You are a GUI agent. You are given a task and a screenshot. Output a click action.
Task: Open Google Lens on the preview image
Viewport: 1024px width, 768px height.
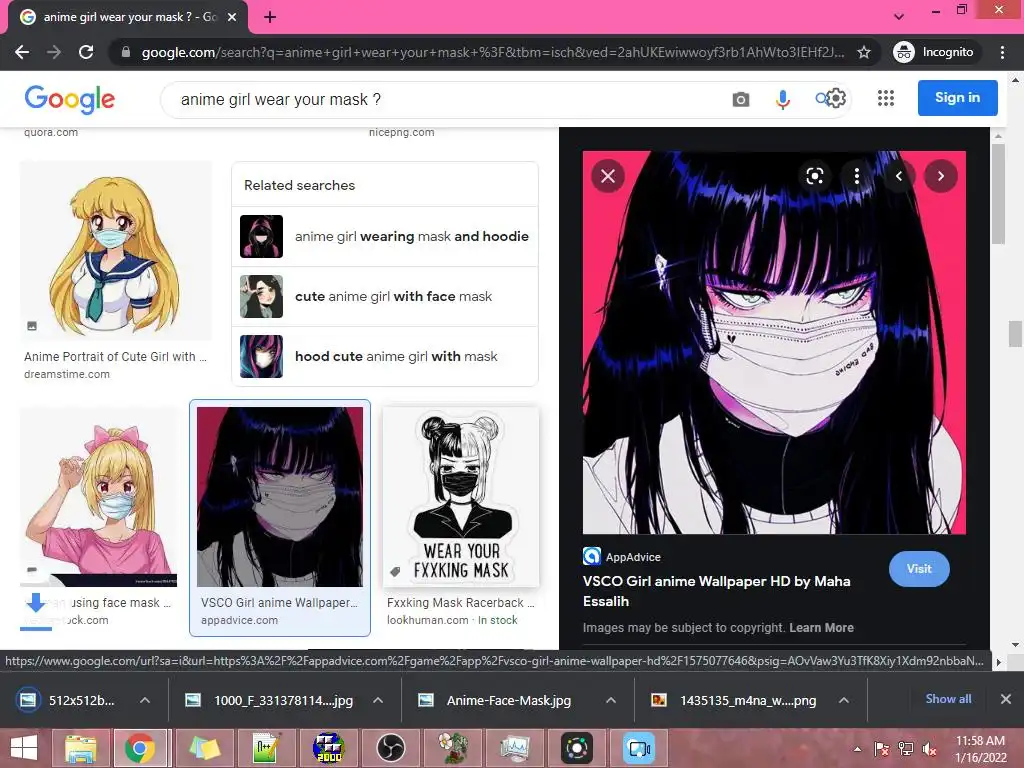pyautogui.click(x=814, y=176)
